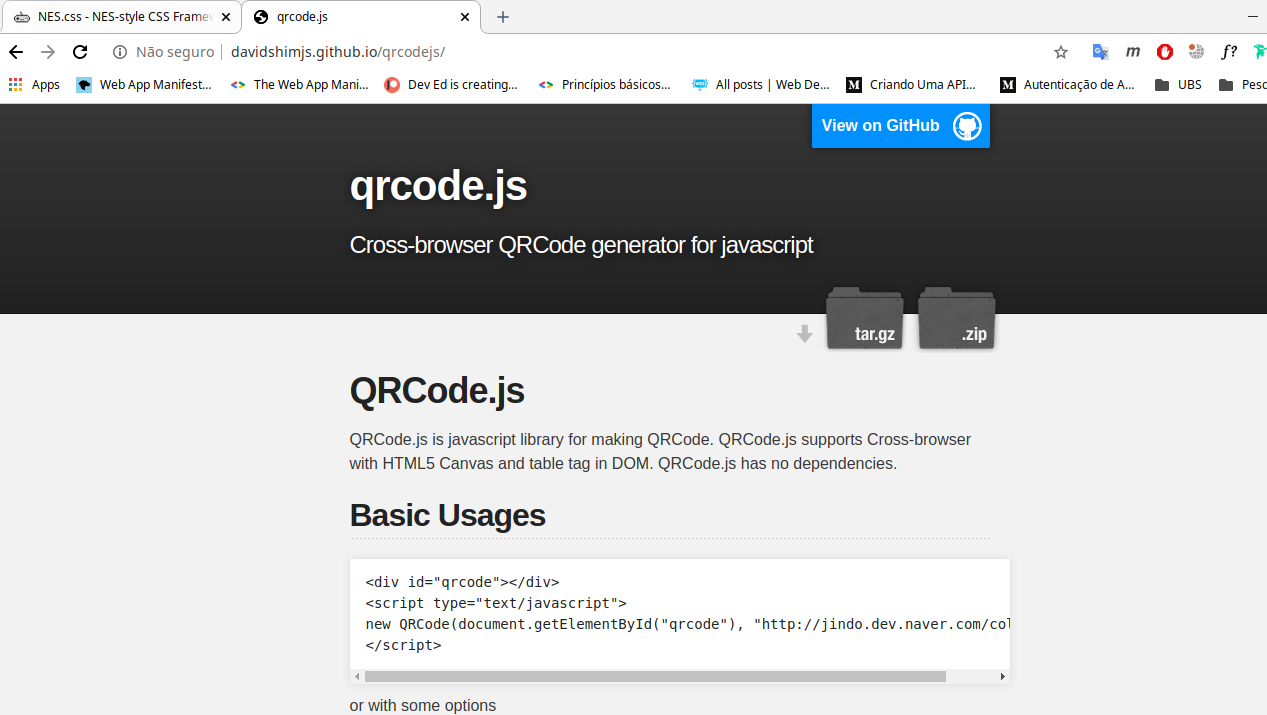This screenshot has height=715, width=1267.
Task: Open the green Vue devtools extension
Action: (x=1258, y=52)
